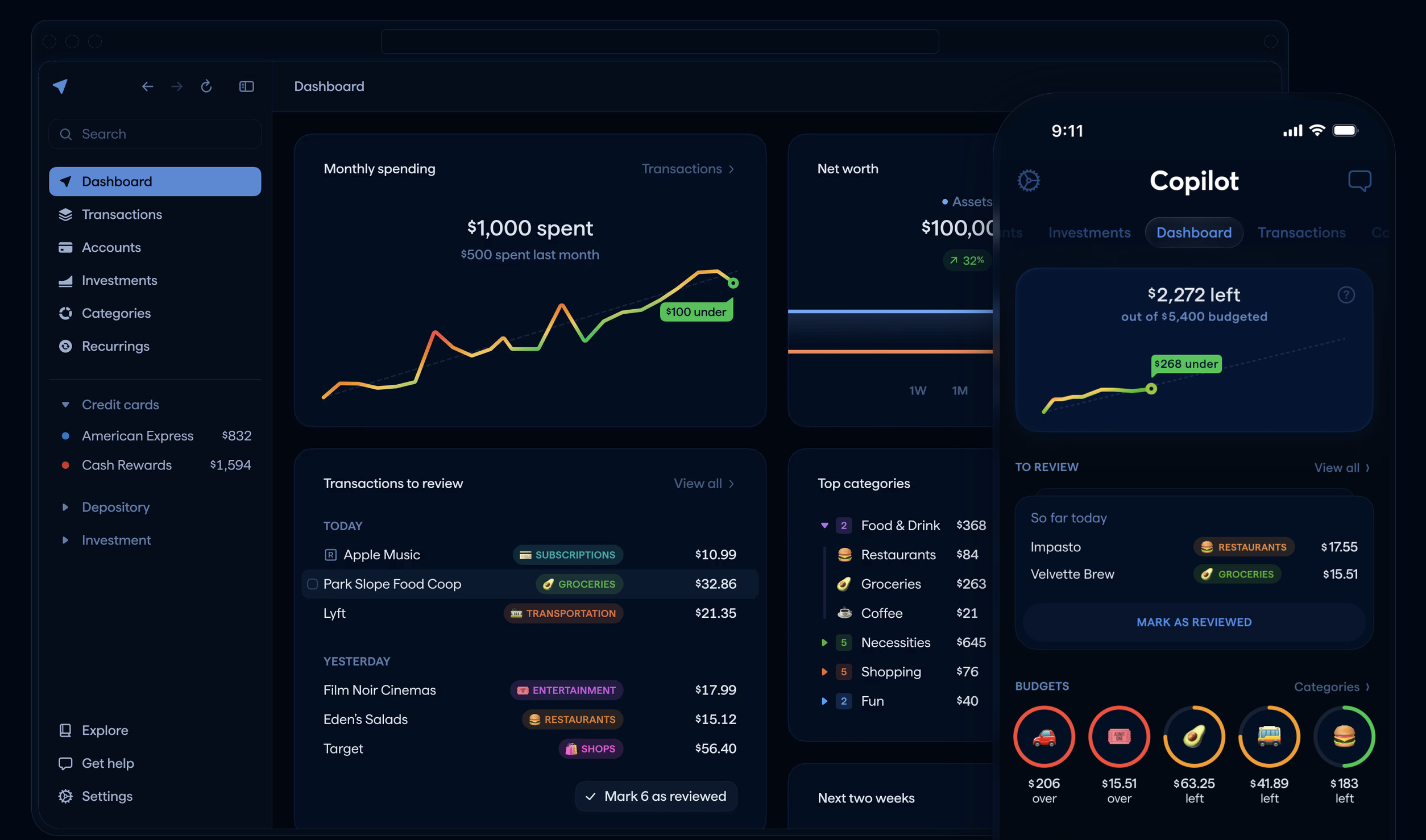Click the Restaurants tag on Impasto

pos(1244,547)
